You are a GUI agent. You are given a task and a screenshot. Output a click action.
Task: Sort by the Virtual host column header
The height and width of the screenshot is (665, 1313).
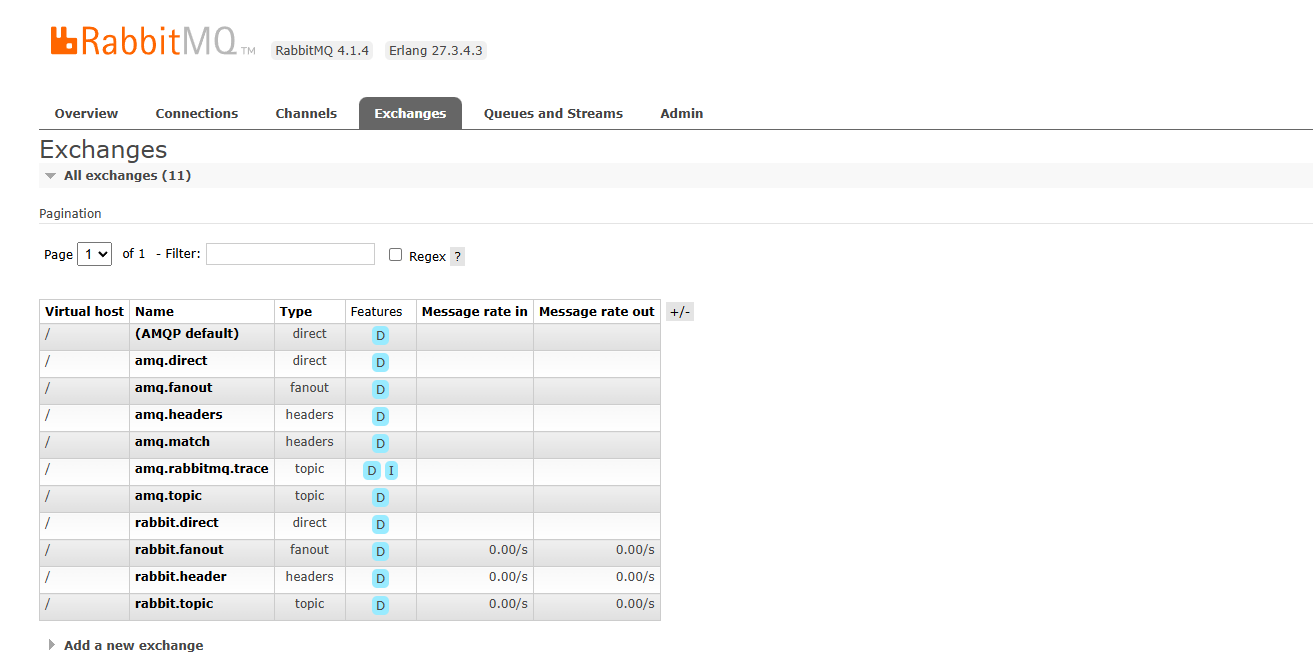84,311
